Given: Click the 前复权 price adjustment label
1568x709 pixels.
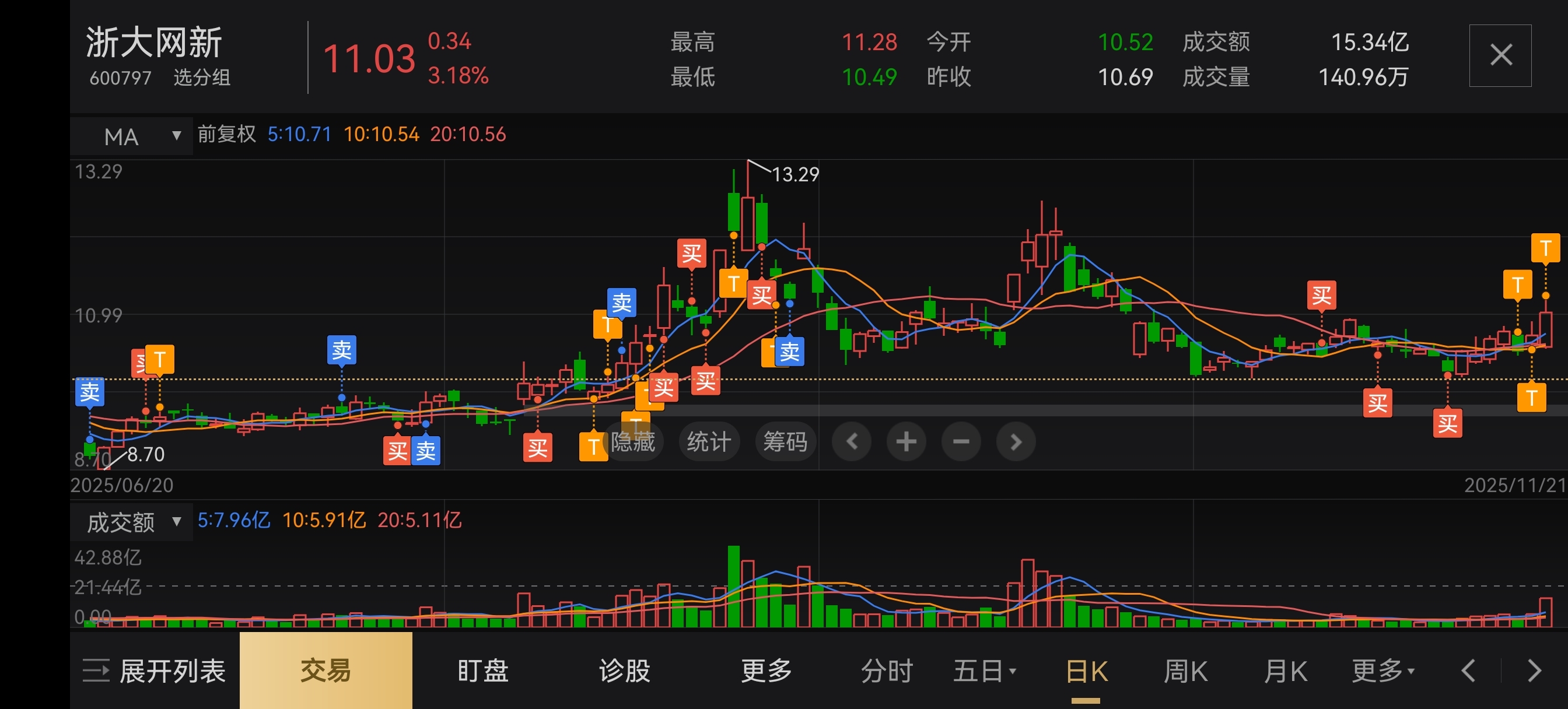Looking at the screenshot, I should [x=226, y=134].
